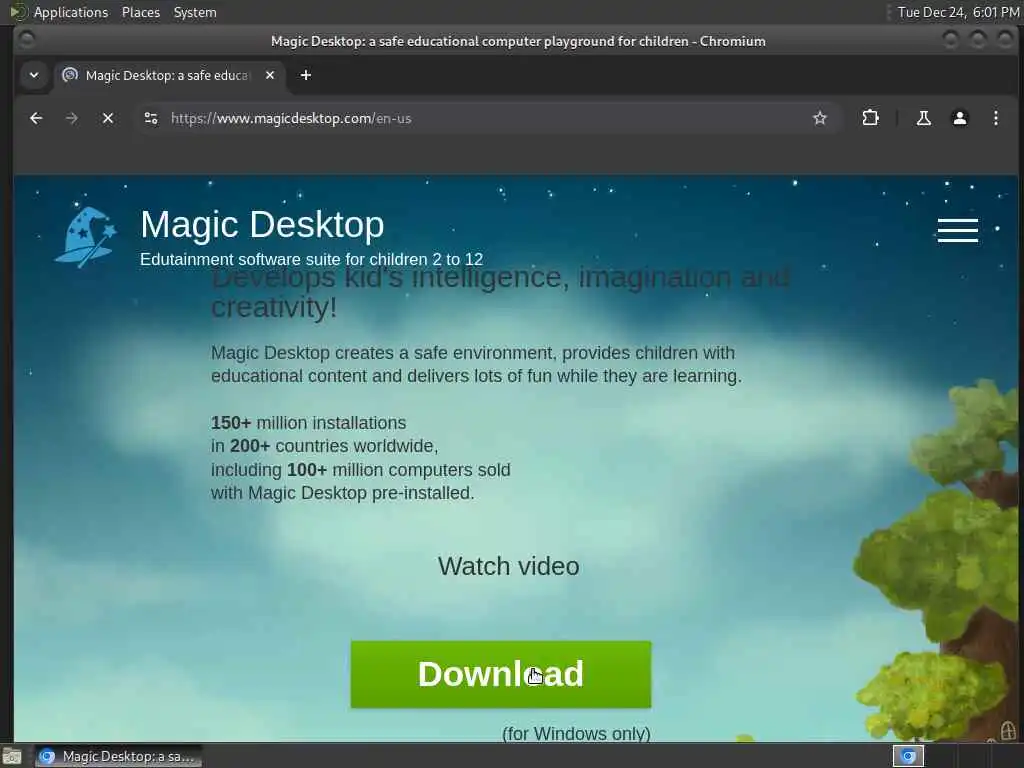Screen dimensions: 1024x768
Task: Close the Magic Desktop tab
Action: pos(270,75)
